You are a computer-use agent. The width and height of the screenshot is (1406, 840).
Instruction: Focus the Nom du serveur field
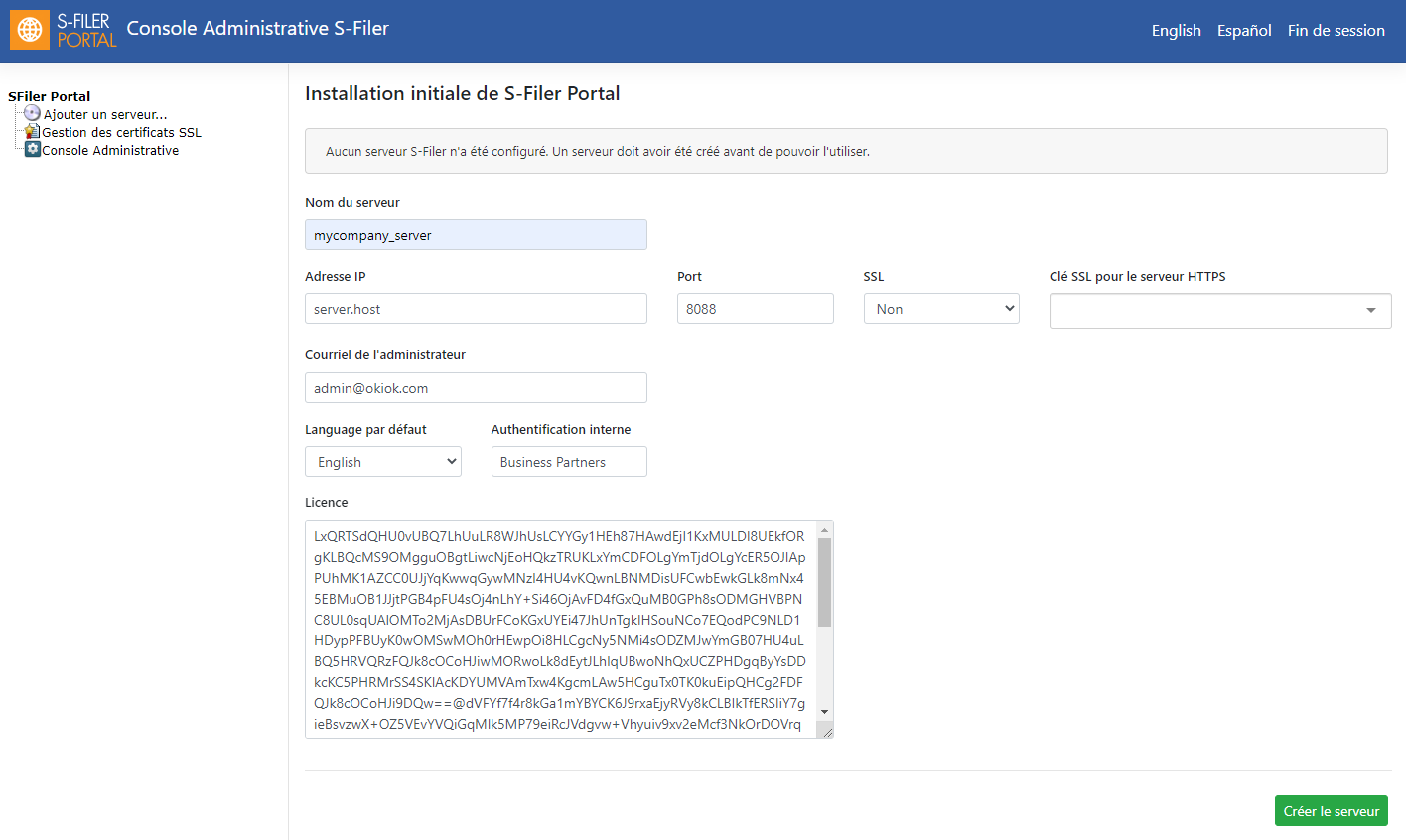[x=476, y=235]
